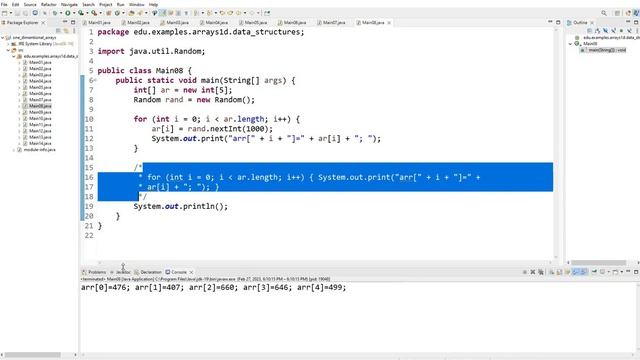Screen dimensions: 640x360
Task: Click Package Explorer horizontal scrollbar
Action: (33, 355)
